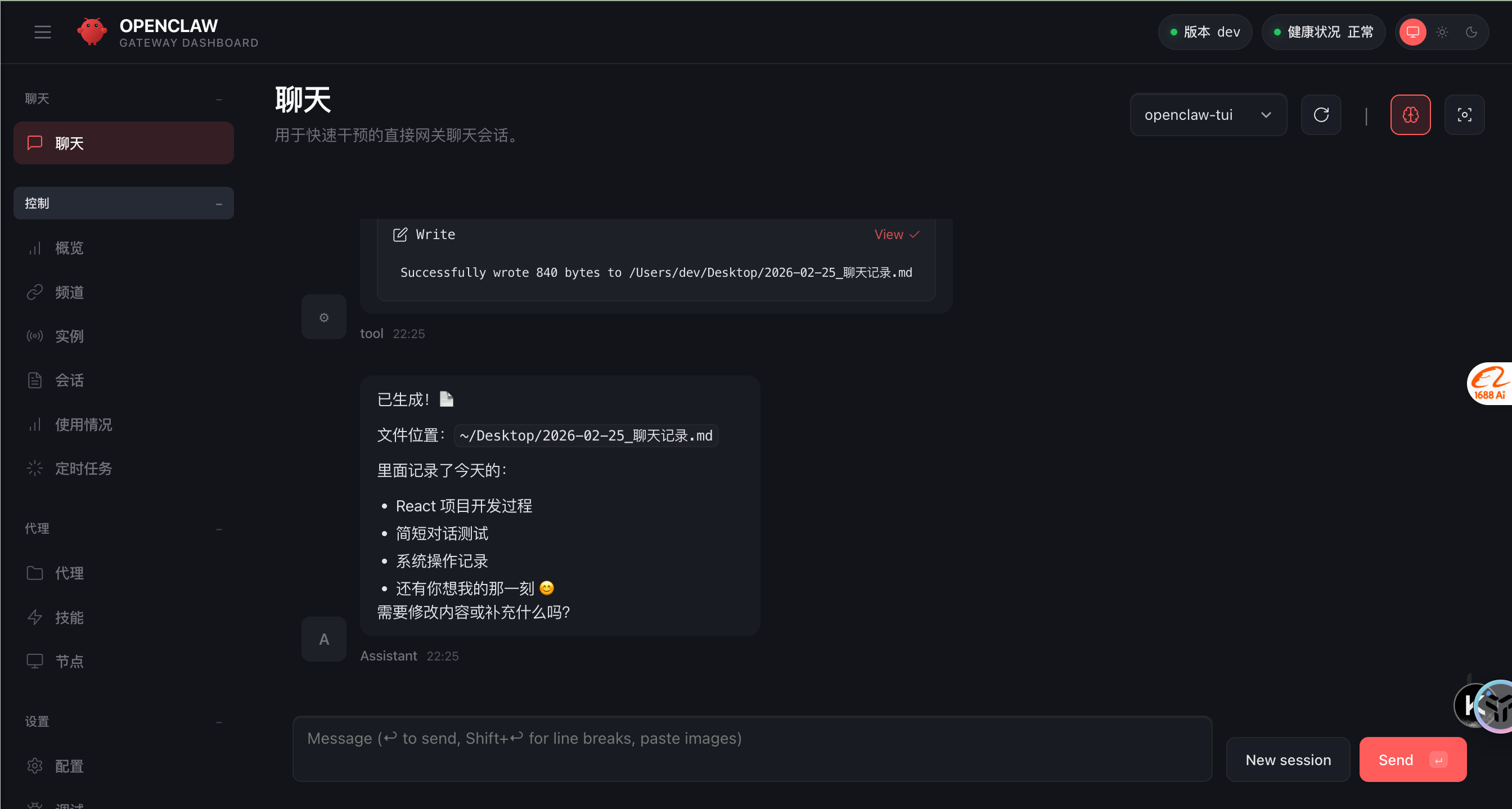
Task: Open the 实例 instances page
Action: (69, 336)
